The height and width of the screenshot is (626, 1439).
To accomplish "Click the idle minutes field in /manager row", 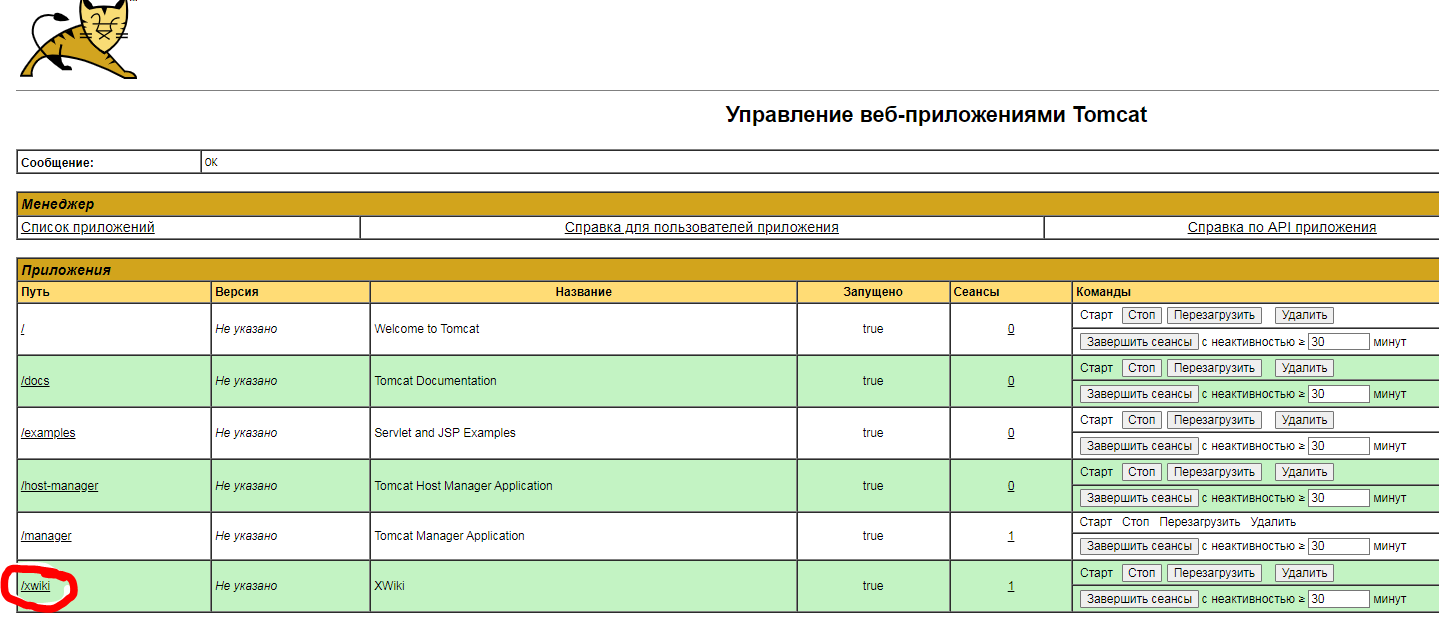I will (1338, 546).
